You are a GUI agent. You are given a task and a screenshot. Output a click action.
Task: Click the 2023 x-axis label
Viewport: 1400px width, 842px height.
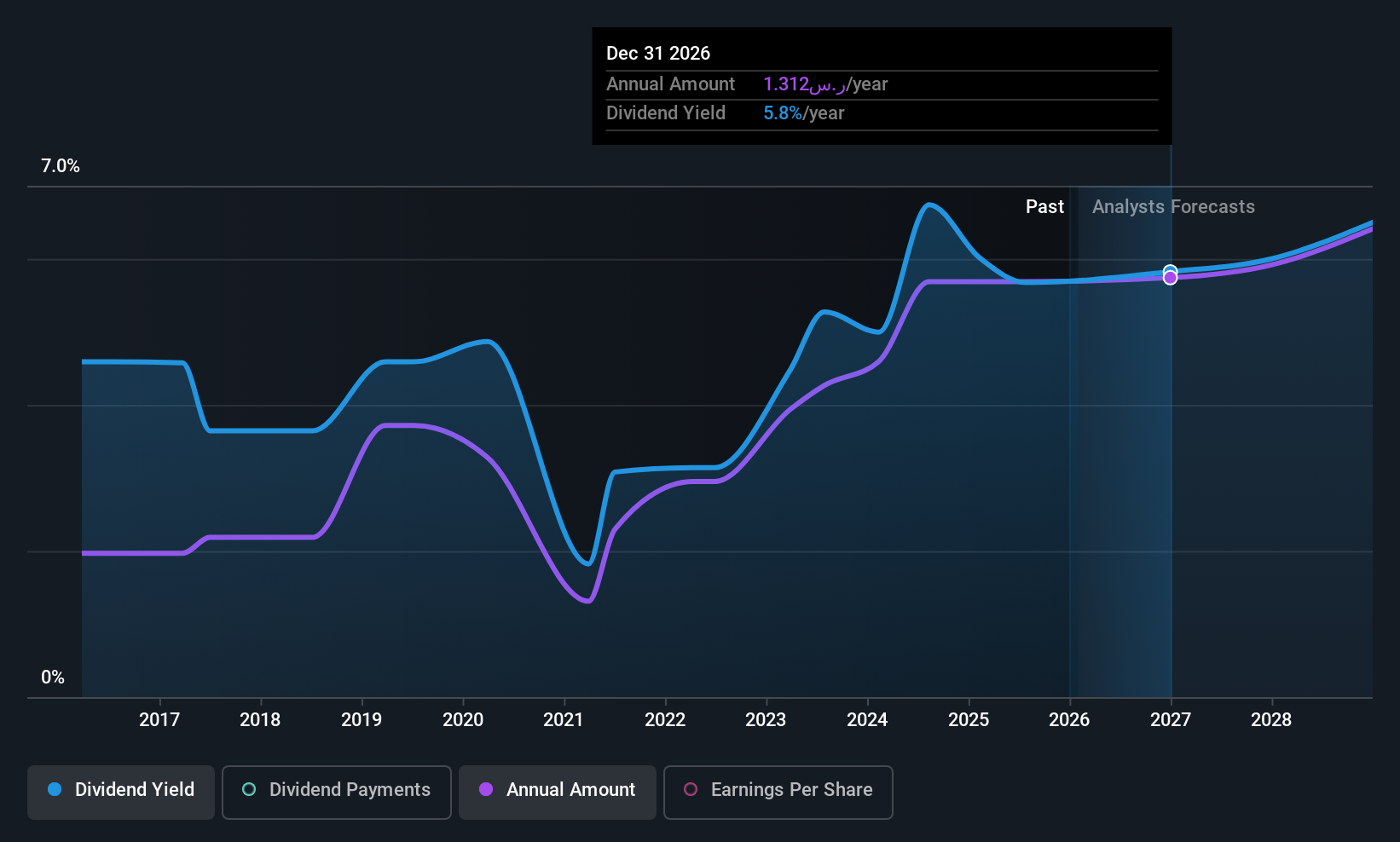[x=766, y=719]
